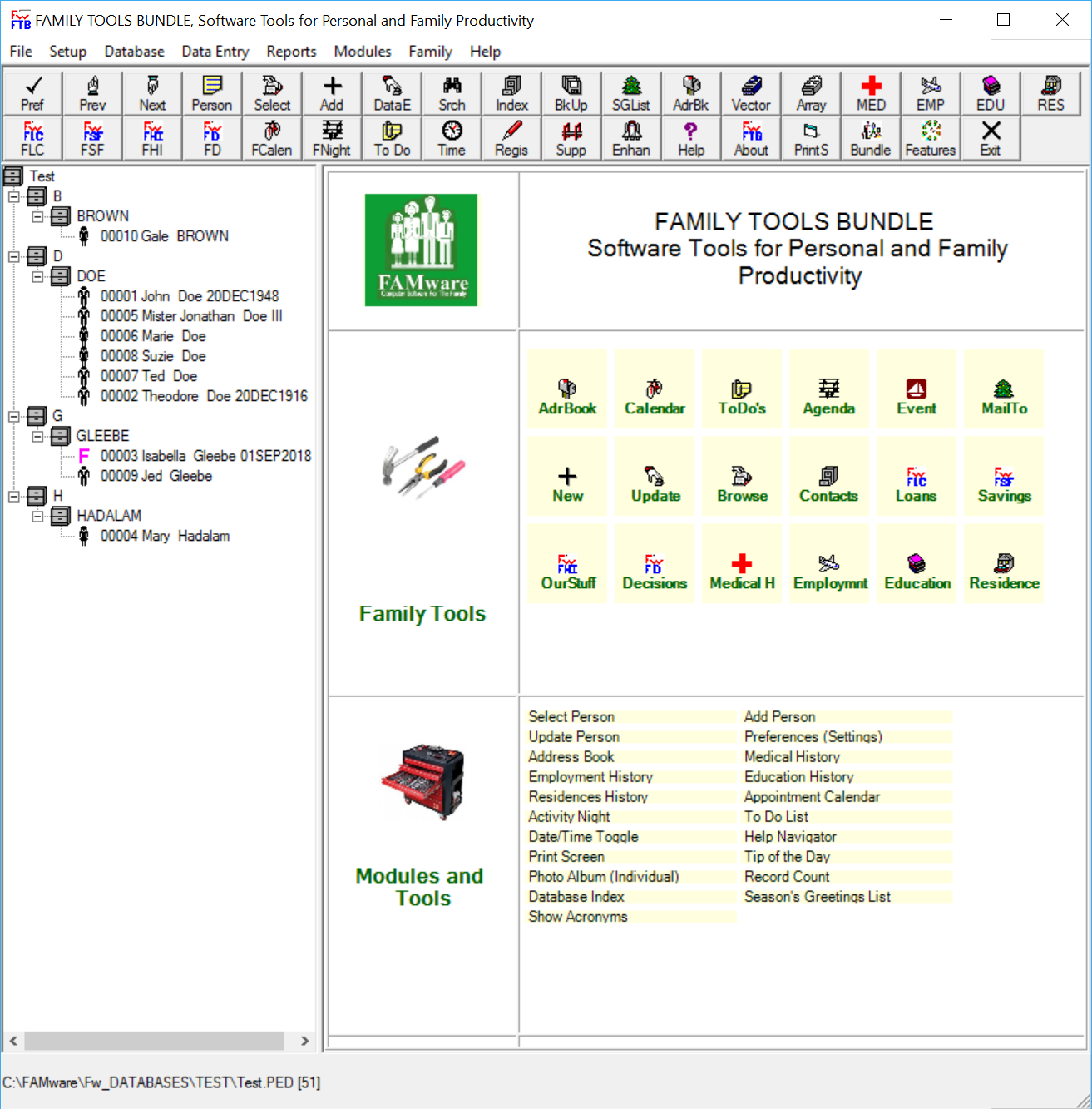The height and width of the screenshot is (1109, 1092).
Task: Open the Database menu
Action: [135, 52]
